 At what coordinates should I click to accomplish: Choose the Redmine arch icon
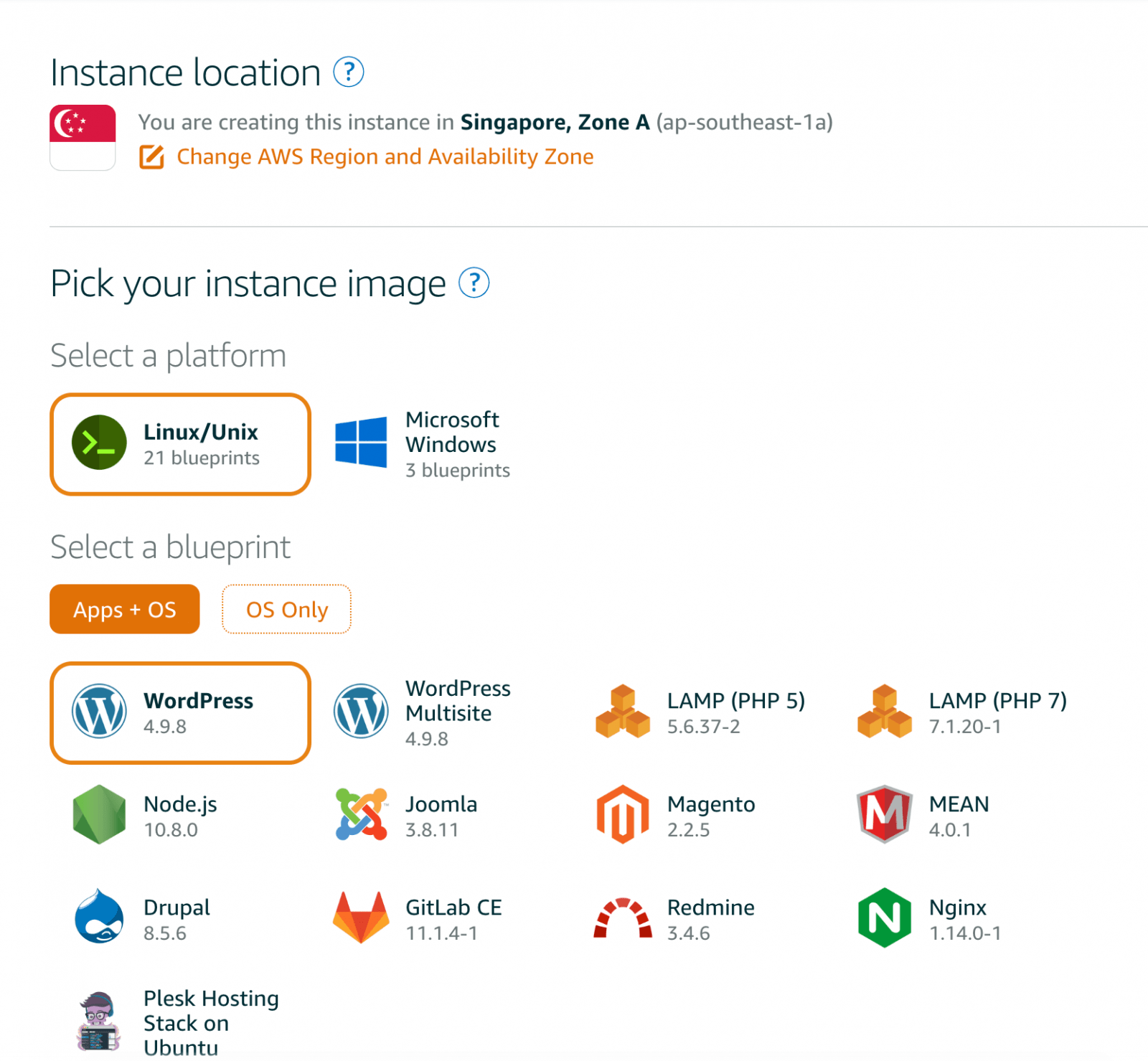coord(623,918)
